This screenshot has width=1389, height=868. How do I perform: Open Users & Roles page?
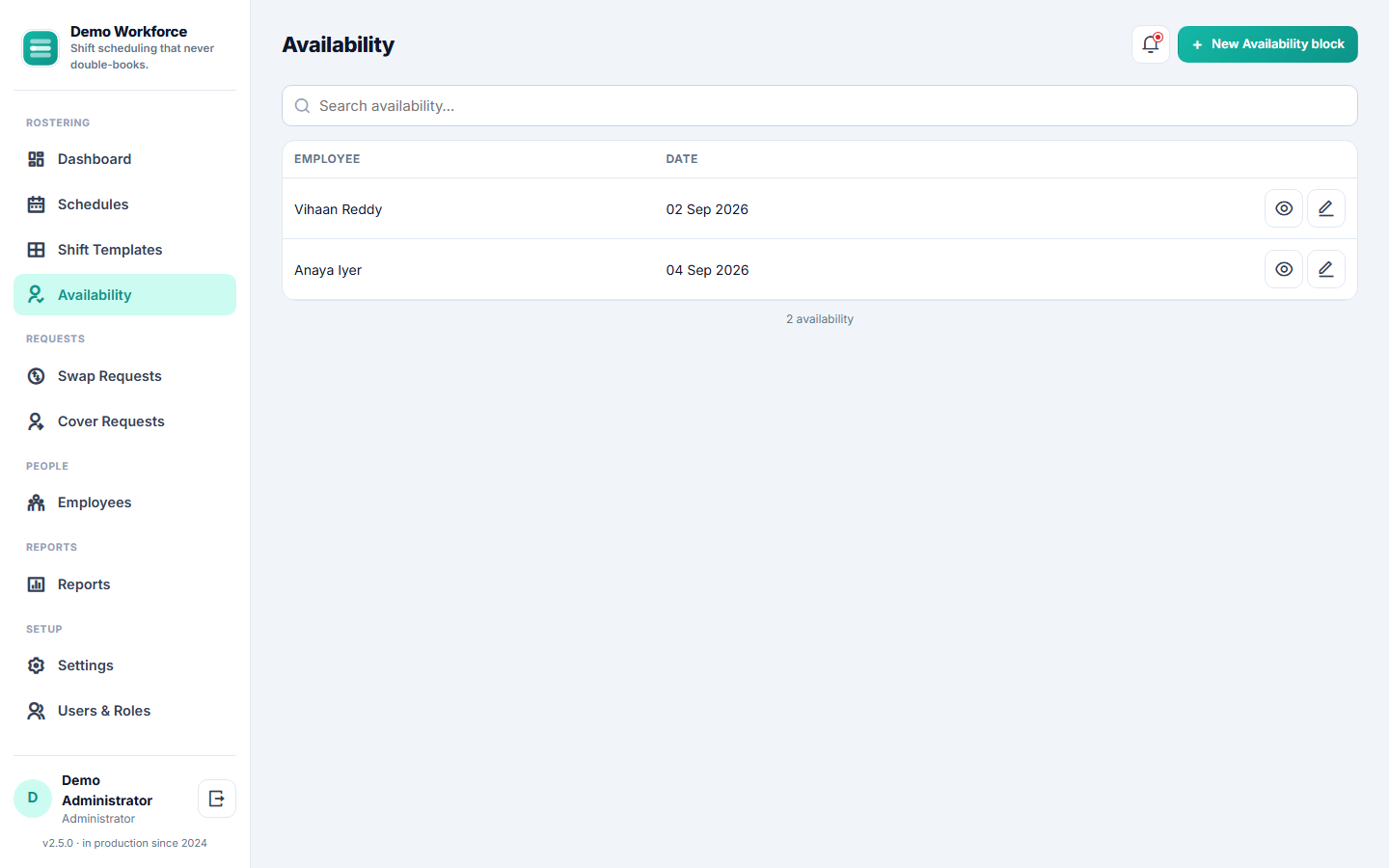pos(124,711)
